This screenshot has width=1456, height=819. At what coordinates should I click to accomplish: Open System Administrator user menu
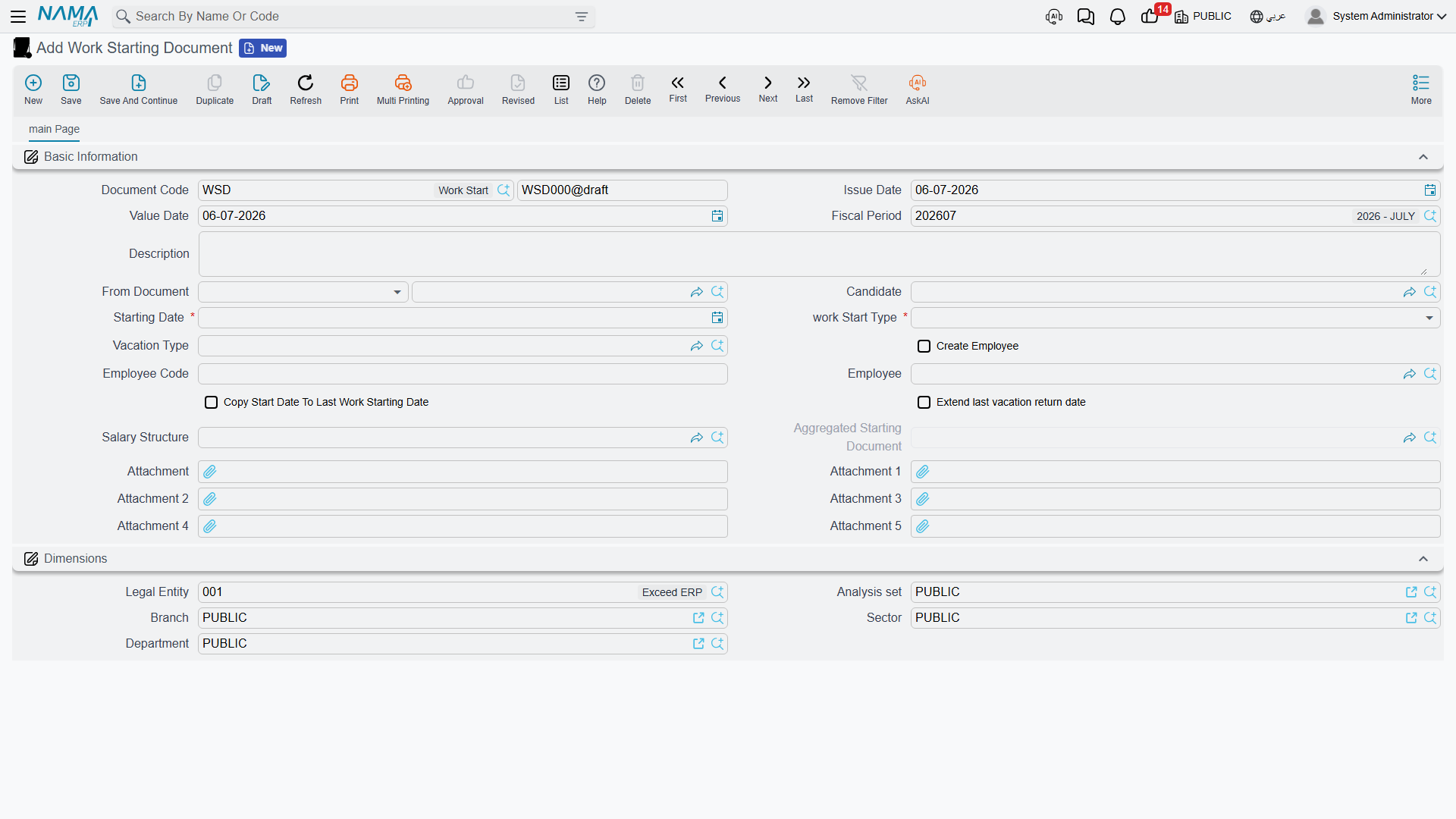point(1376,16)
